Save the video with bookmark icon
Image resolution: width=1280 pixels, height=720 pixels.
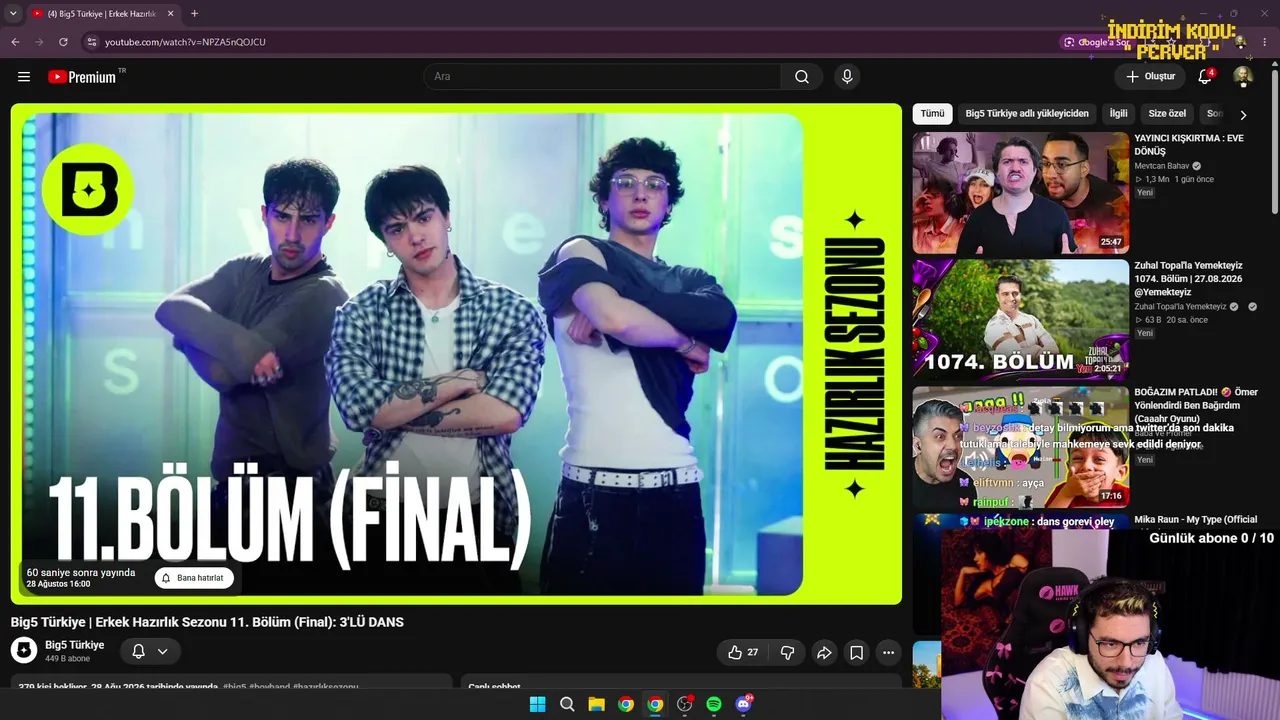pos(857,652)
